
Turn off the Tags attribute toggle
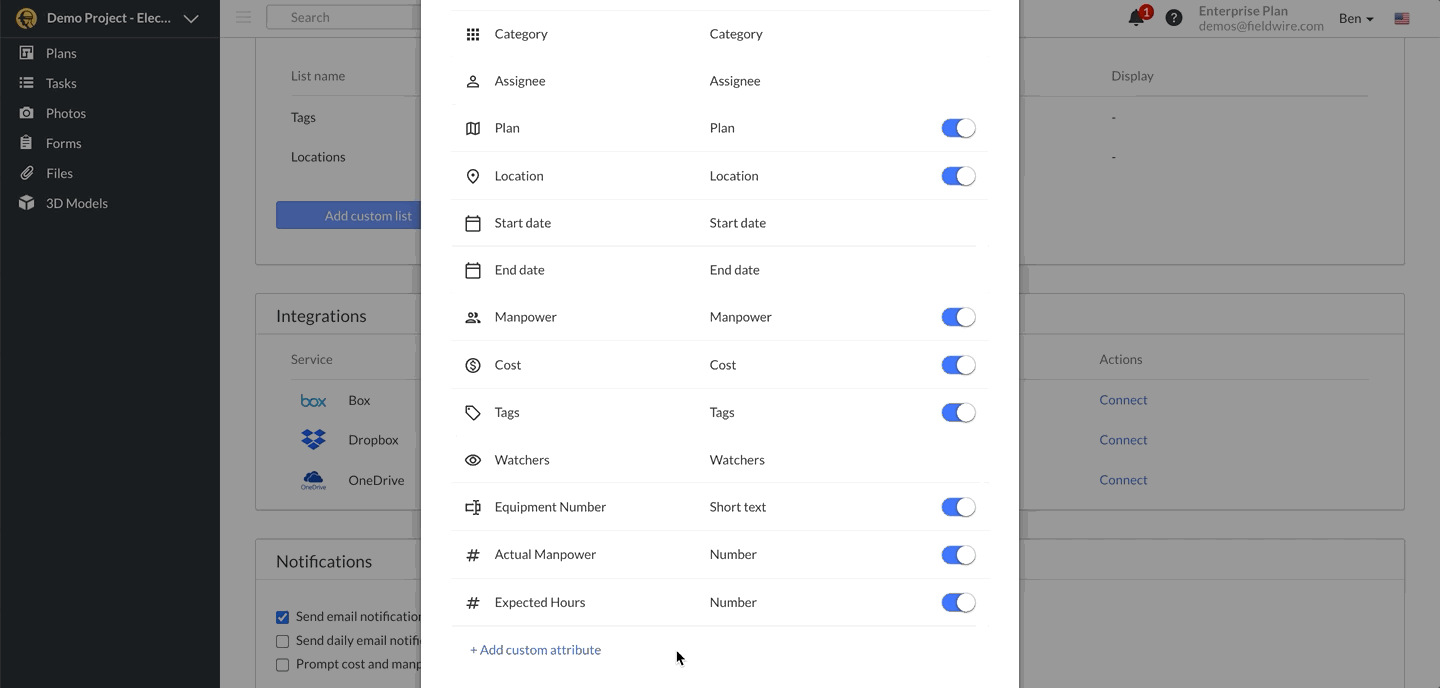click(x=958, y=412)
